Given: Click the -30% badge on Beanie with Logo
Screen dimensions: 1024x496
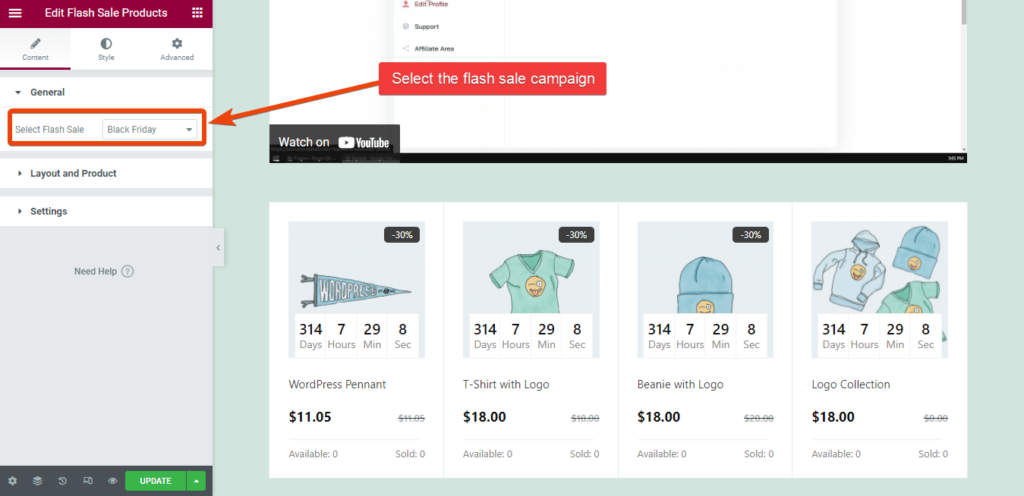Looking at the screenshot, I should point(750,235).
